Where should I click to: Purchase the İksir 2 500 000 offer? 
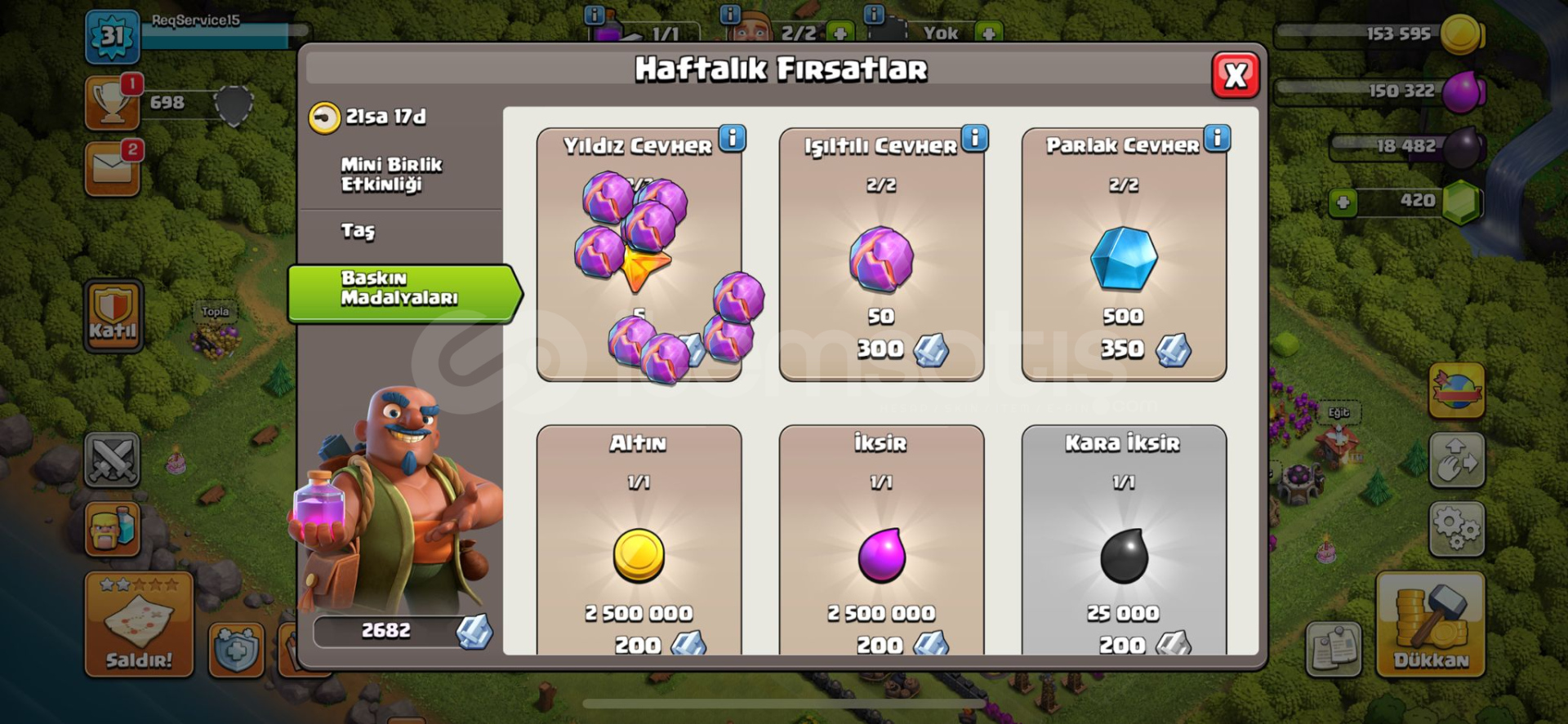click(x=881, y=540)
